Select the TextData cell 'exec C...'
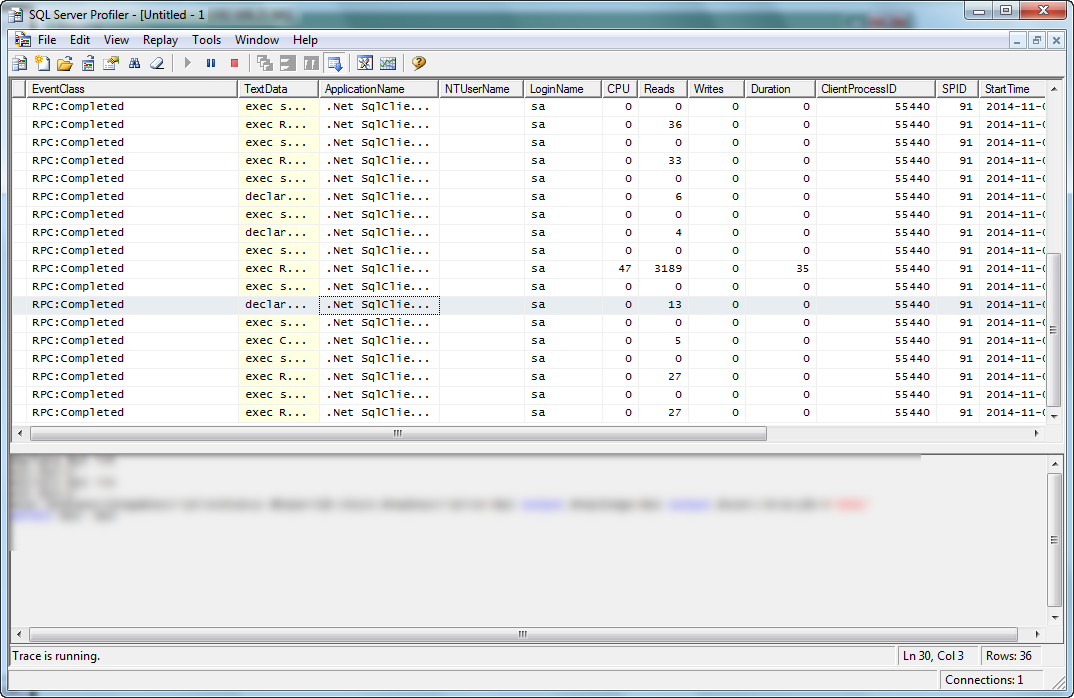Viewport: 1074px width, 698px height. (278, 340)
